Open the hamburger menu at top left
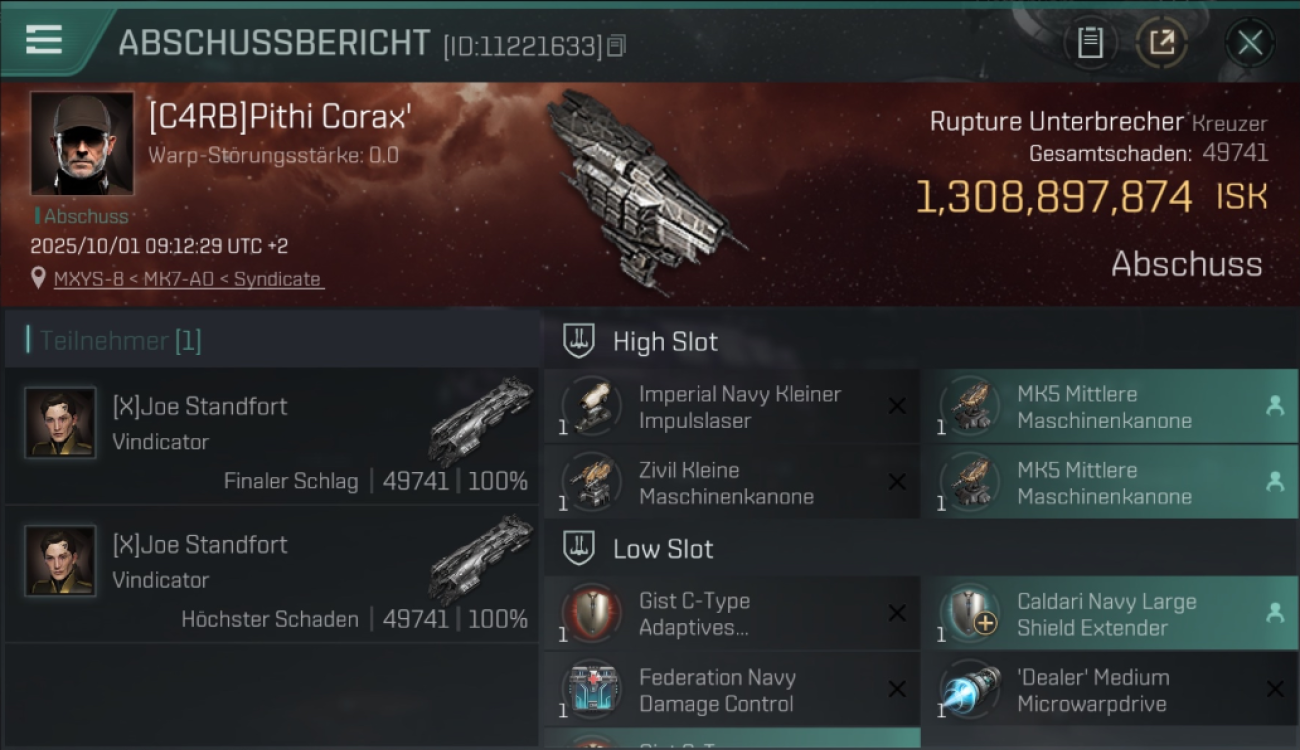 (44, 41)
